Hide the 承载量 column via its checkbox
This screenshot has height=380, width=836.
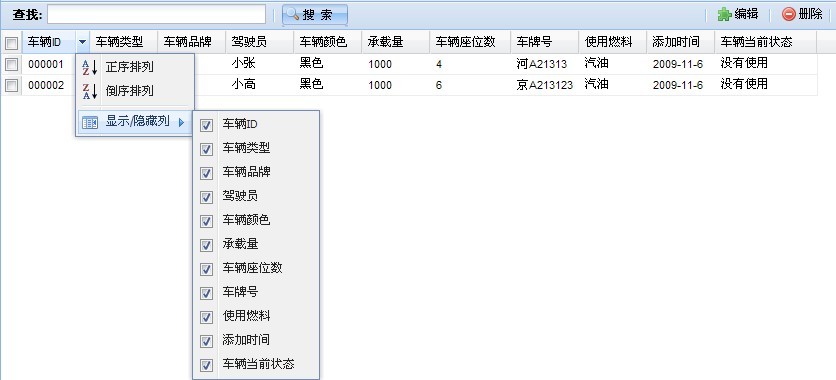point(206,245)
